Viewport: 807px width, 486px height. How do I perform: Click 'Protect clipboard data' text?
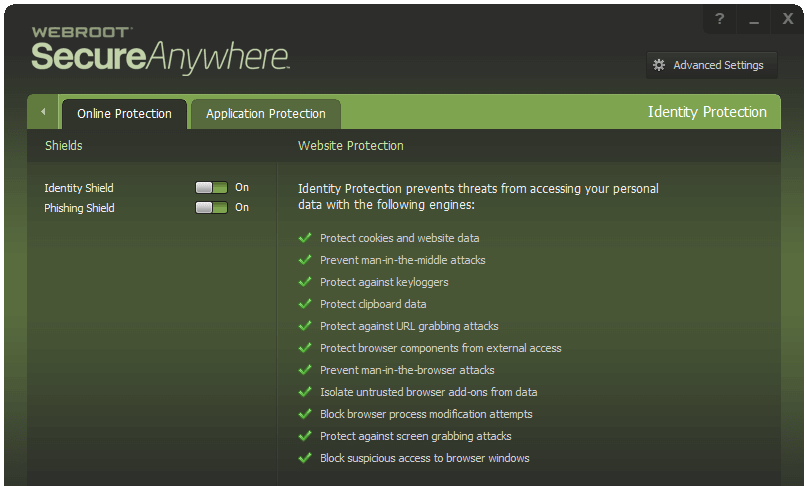point(373,304)
